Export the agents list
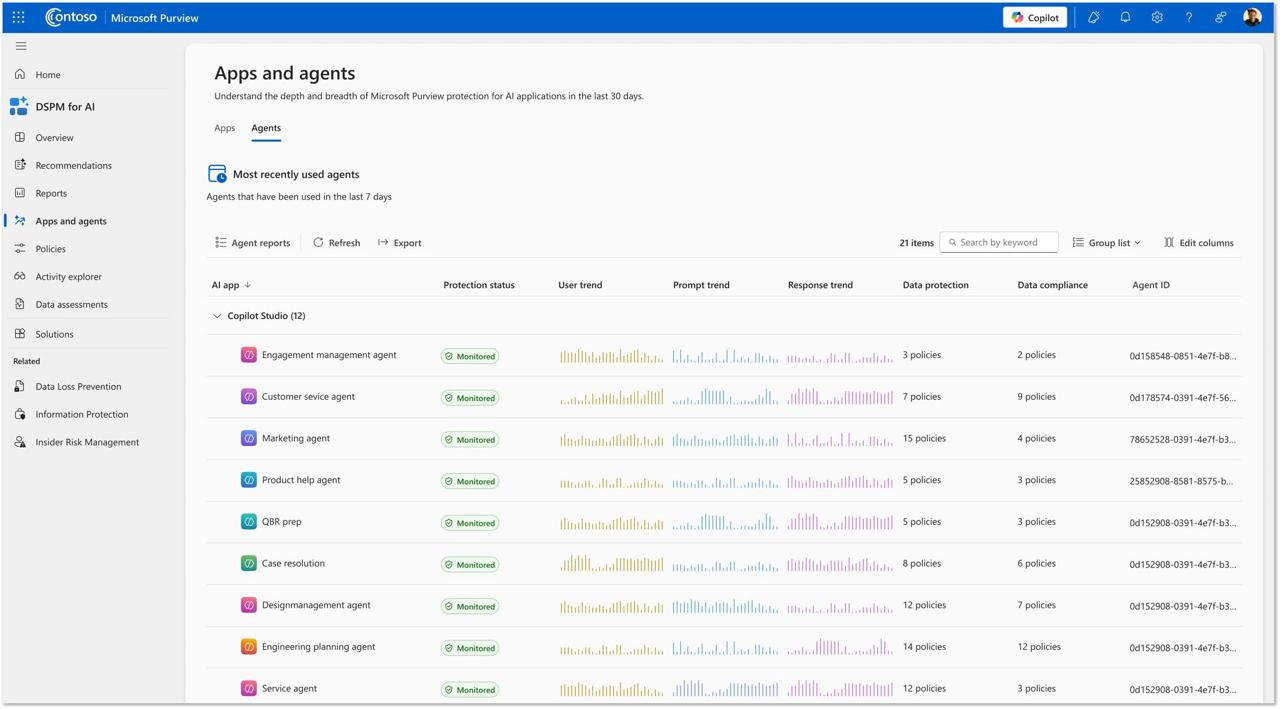The height and width of the screenshot is (709, 1280). (x=400, y=243)
